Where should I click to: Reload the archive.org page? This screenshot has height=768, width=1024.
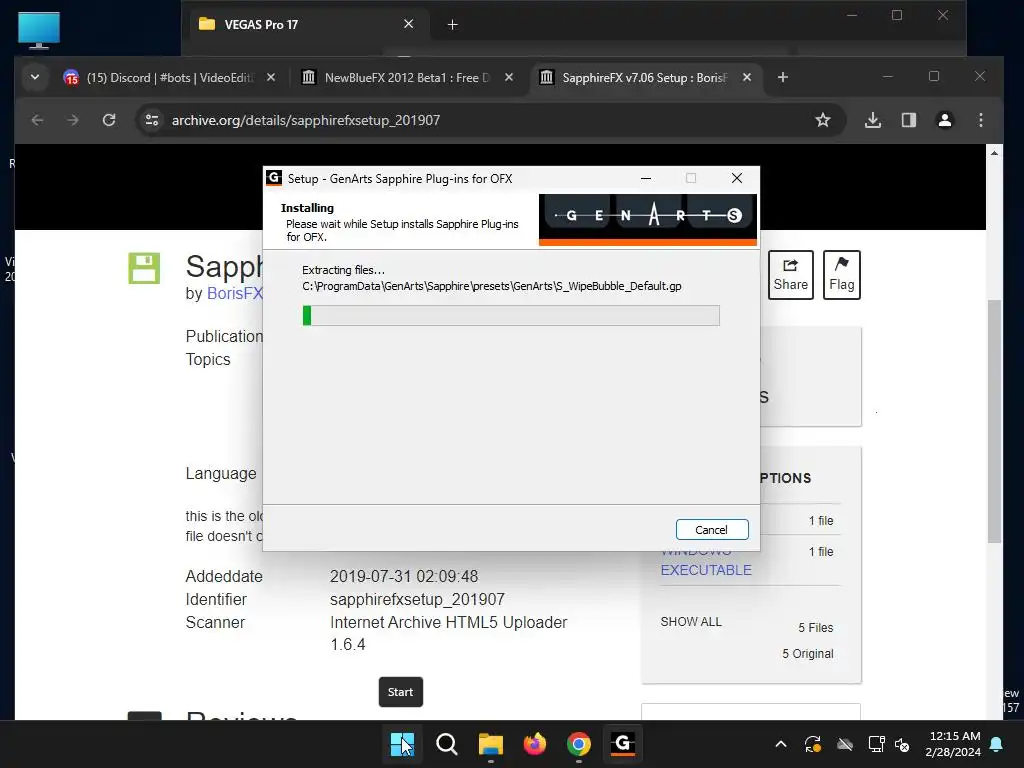[109, 120]
